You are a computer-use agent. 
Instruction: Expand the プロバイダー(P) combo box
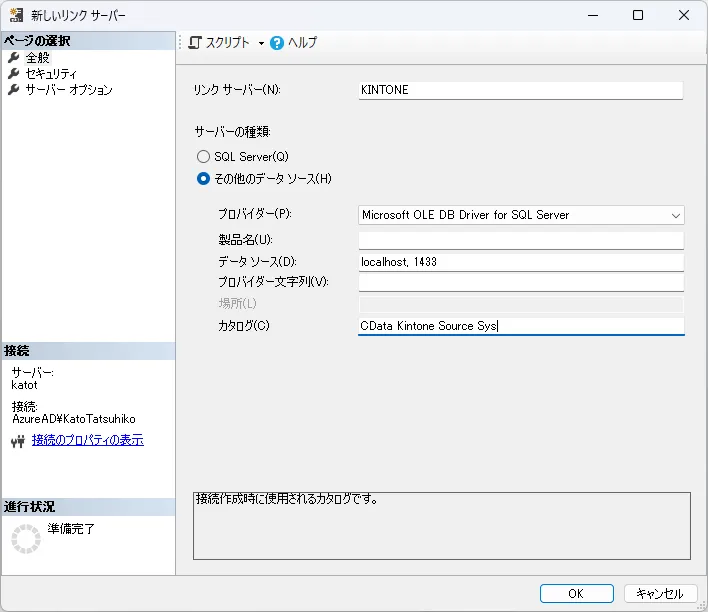point(675,215)
